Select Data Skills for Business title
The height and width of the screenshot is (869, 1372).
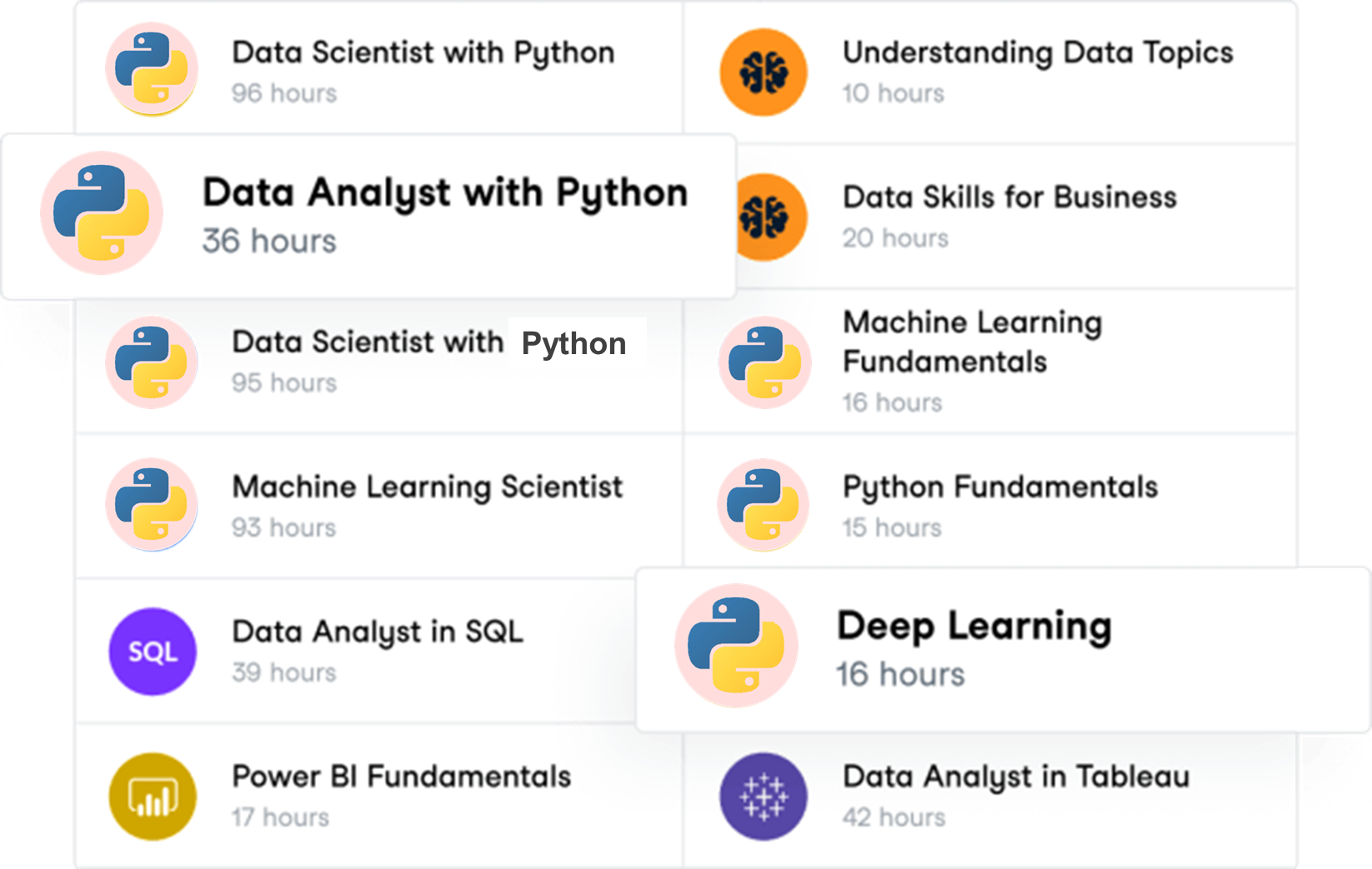click(1009, 197)
